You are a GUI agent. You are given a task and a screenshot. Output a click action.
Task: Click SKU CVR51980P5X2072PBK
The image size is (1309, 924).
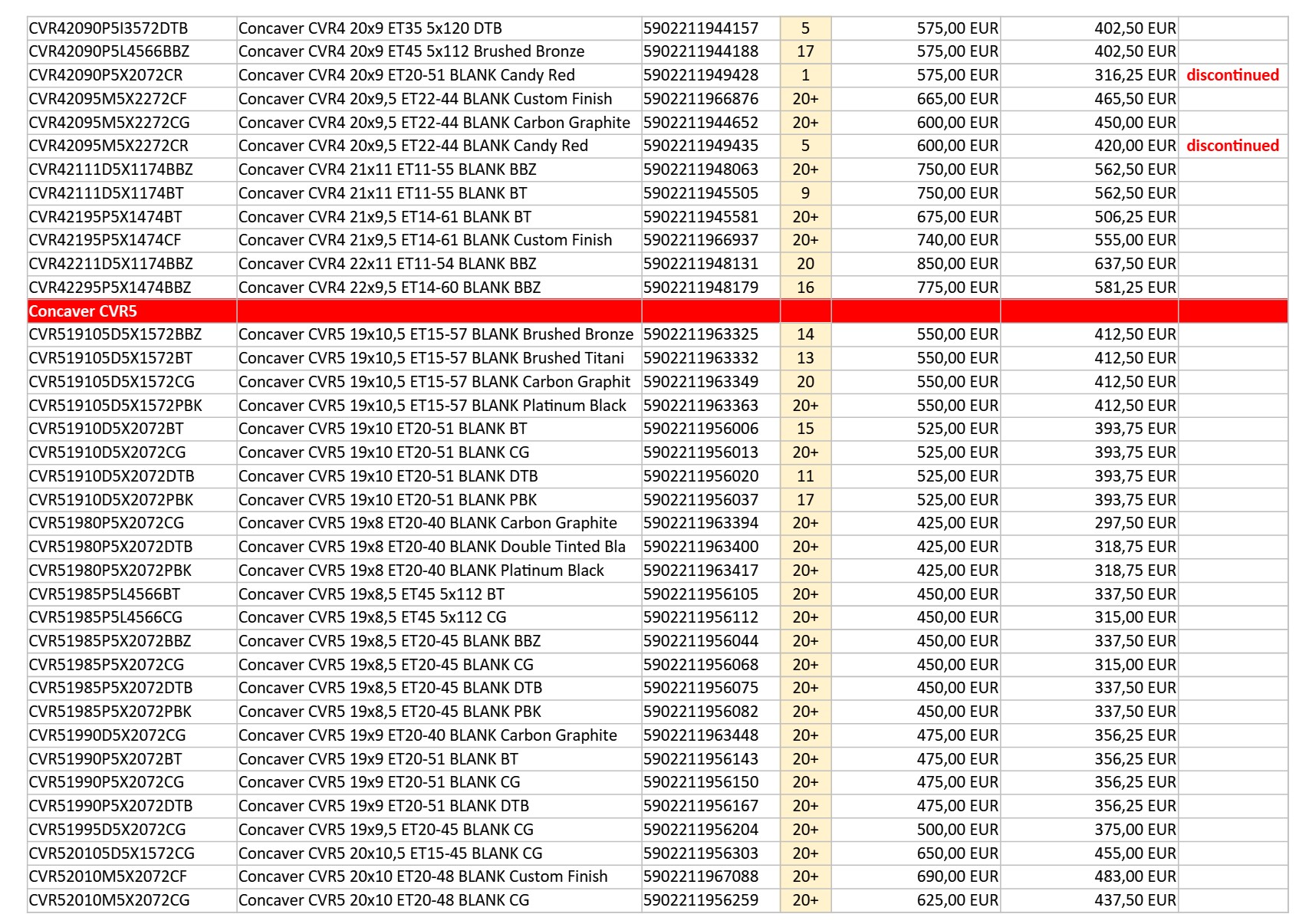pyautogui.click(x=110, y=571)
